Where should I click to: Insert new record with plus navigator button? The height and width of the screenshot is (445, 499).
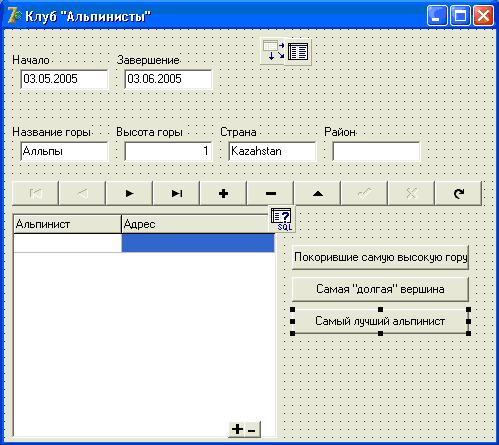tap(223, 193)
